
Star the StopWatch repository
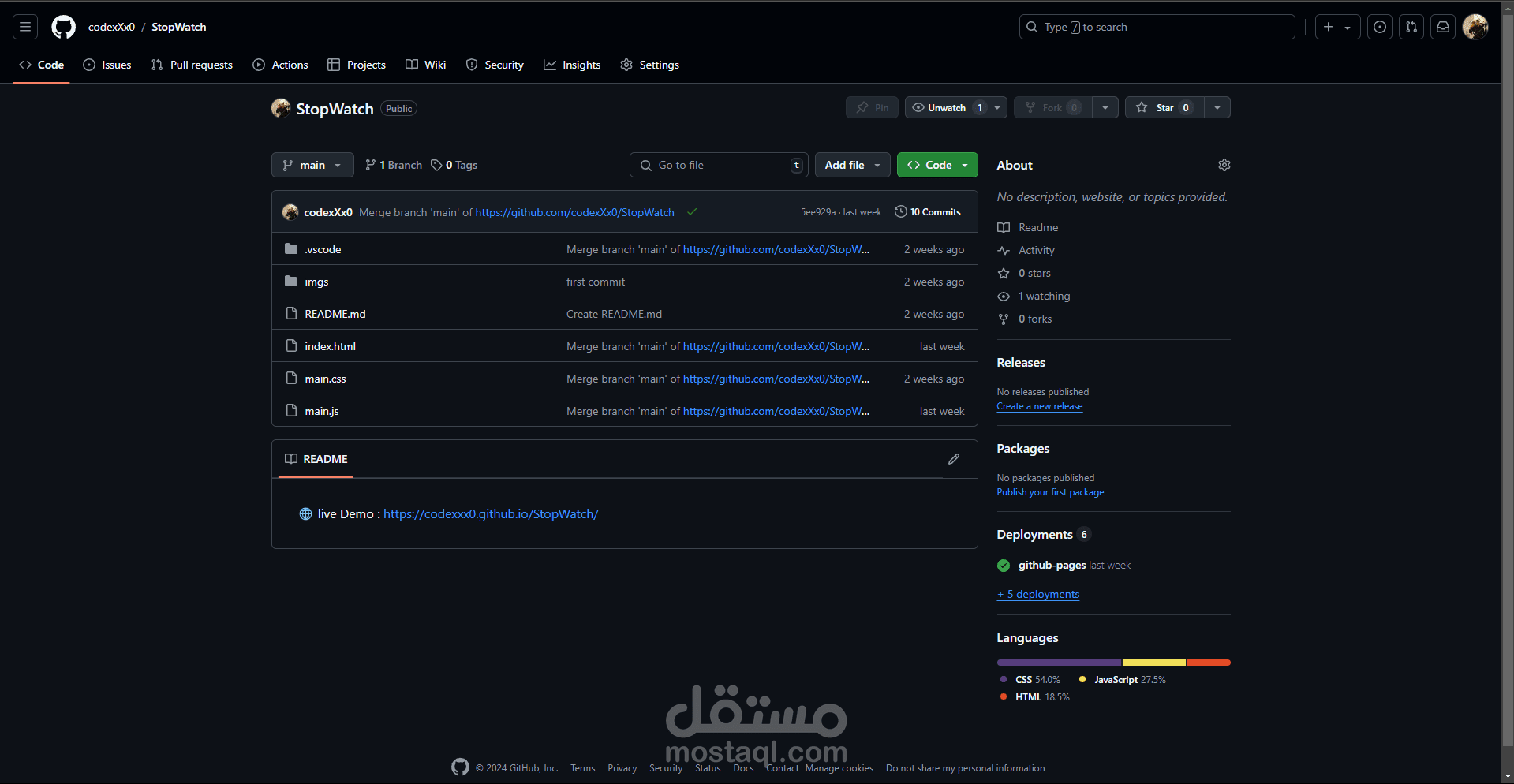(x=1164, y=107)
